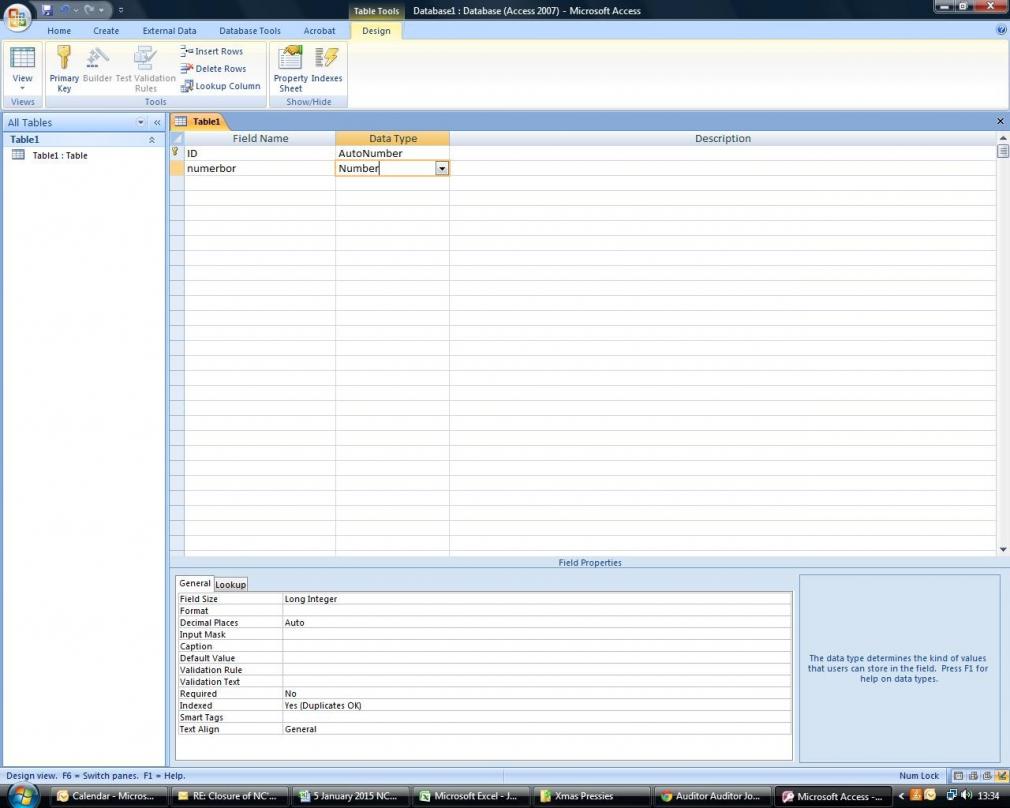Switch to the Database Tools tab
The height and width of the screenshot is (808, 1010).
(x=250, y=30)
